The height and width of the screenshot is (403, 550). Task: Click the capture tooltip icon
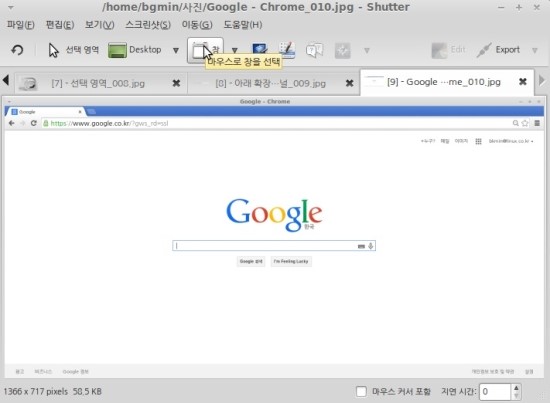314,50
